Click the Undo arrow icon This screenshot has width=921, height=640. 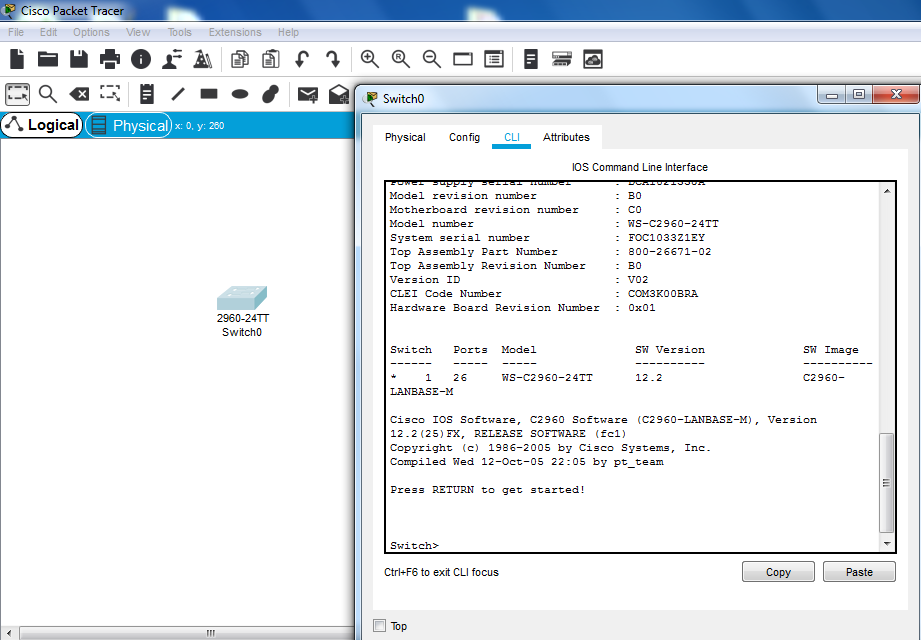pos(302,59)
